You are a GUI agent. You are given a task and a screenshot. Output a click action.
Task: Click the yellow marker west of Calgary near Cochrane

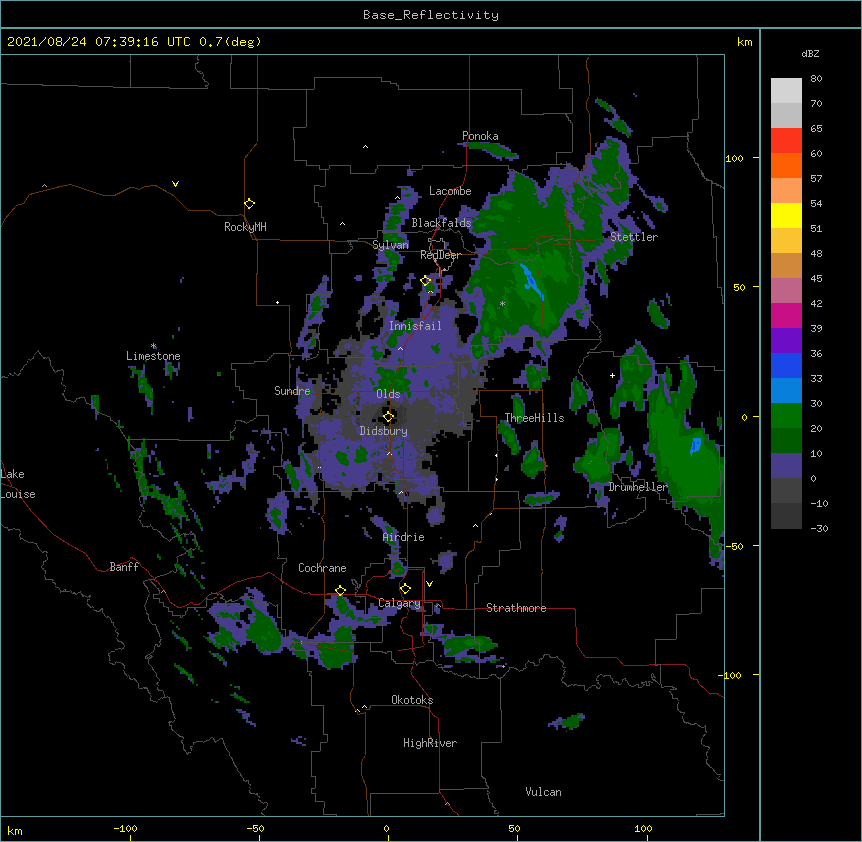[340, 590]
